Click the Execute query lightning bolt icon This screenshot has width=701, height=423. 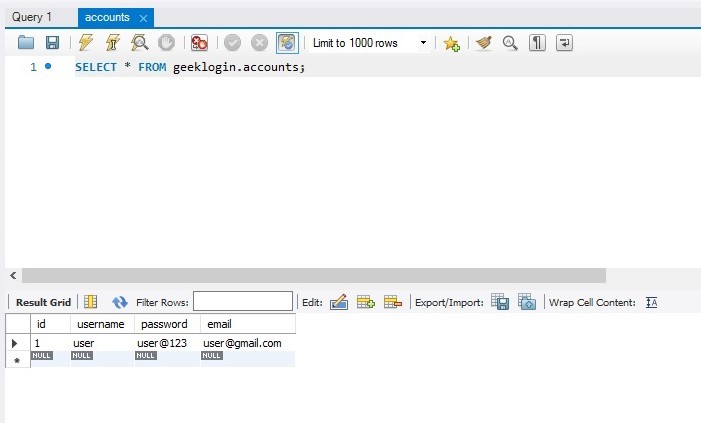86,43
